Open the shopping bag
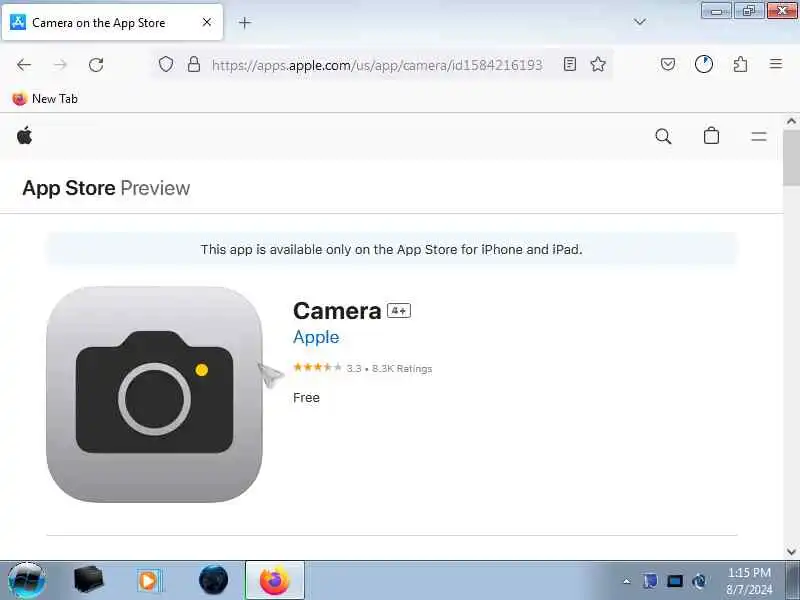 tap(711, 136)
